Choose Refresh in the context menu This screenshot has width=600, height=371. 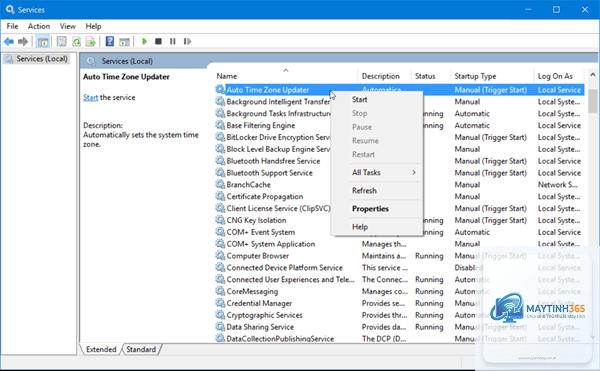pyautogui.click(x=377, y=190)
